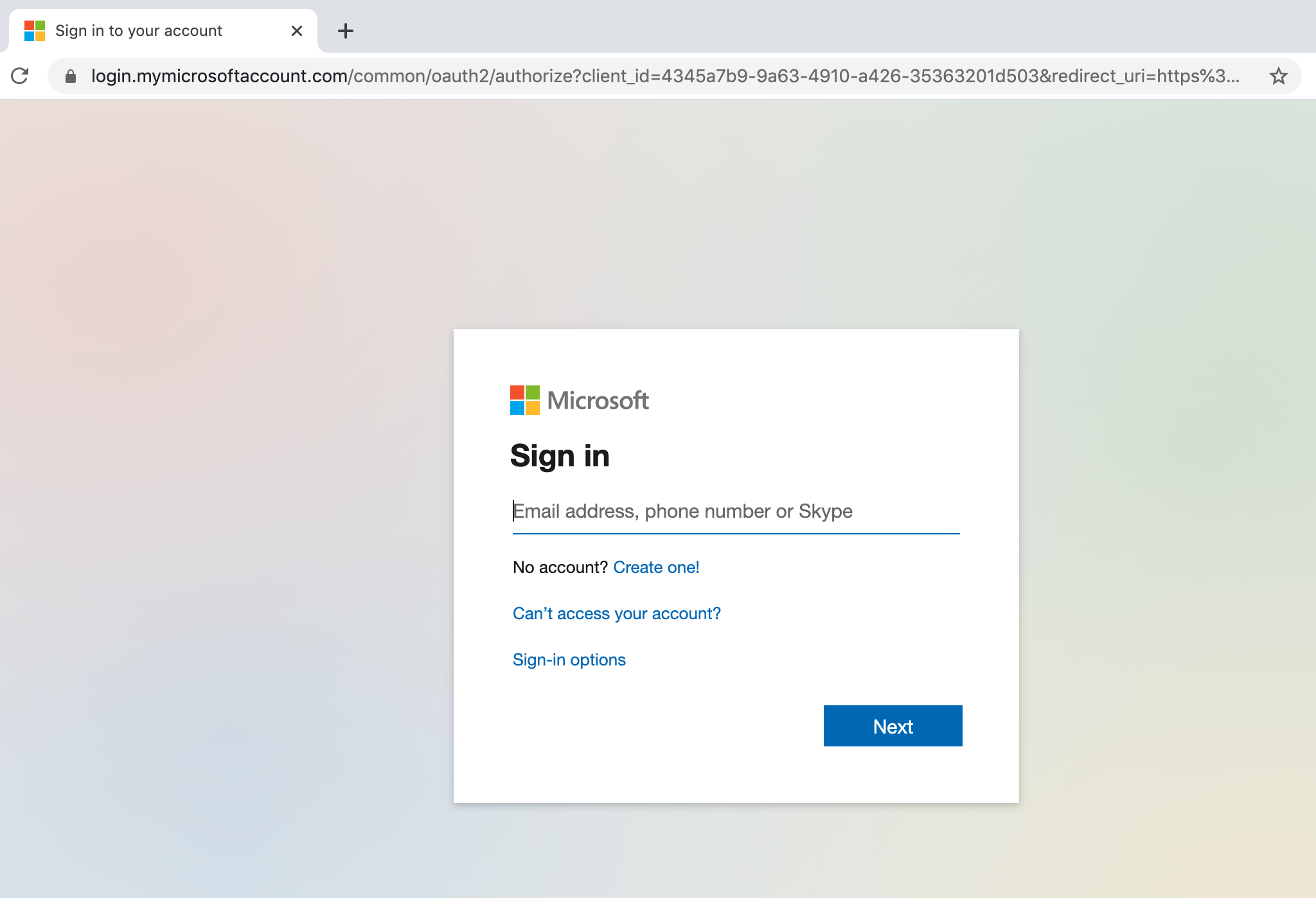Image resolution: width=1316 pixels, height=898 pixels.
Task: Click the gray Microsoft wordmark text
Action: tap(598, 400)
